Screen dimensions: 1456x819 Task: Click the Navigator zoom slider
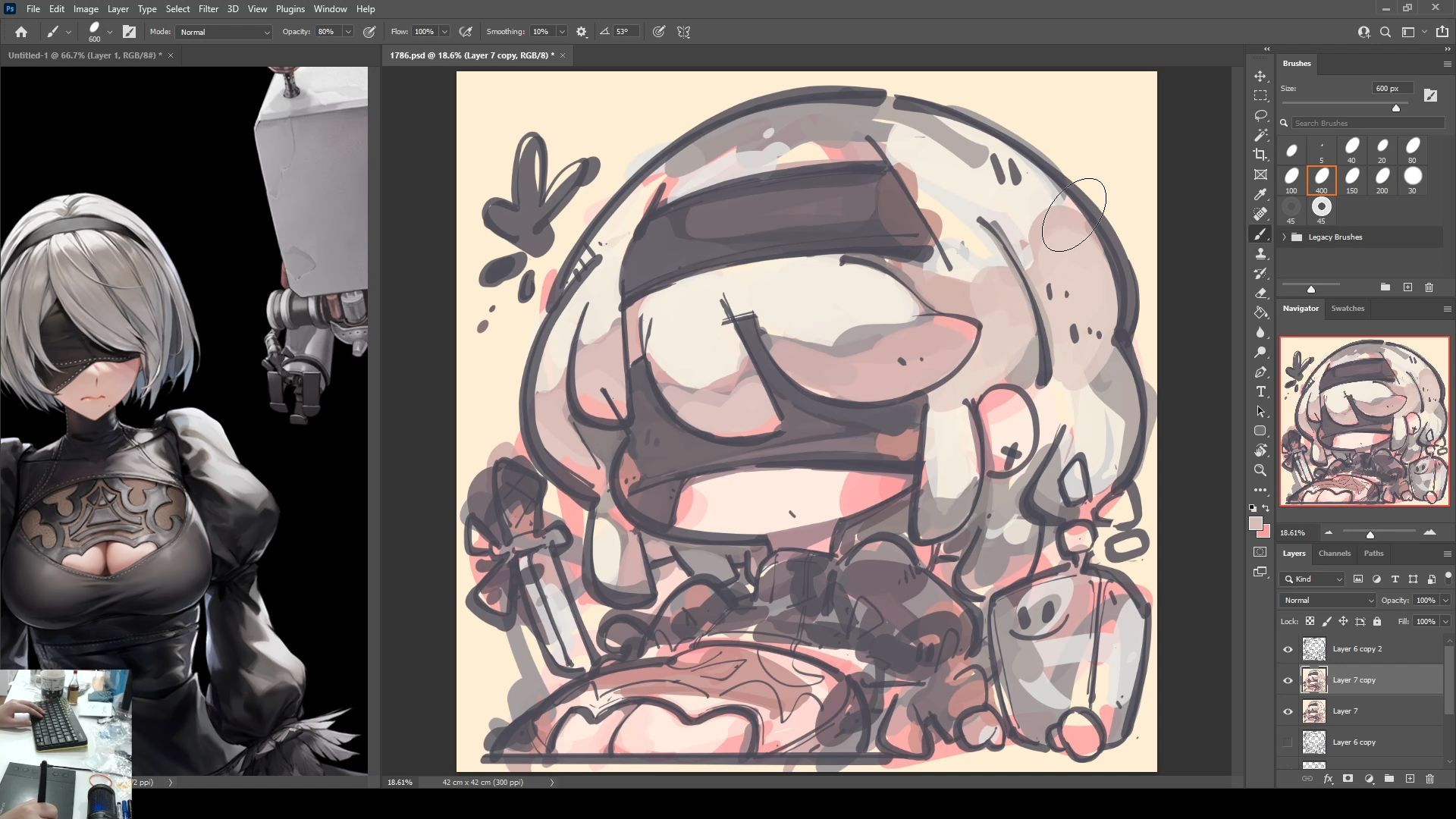point(1370,534)
